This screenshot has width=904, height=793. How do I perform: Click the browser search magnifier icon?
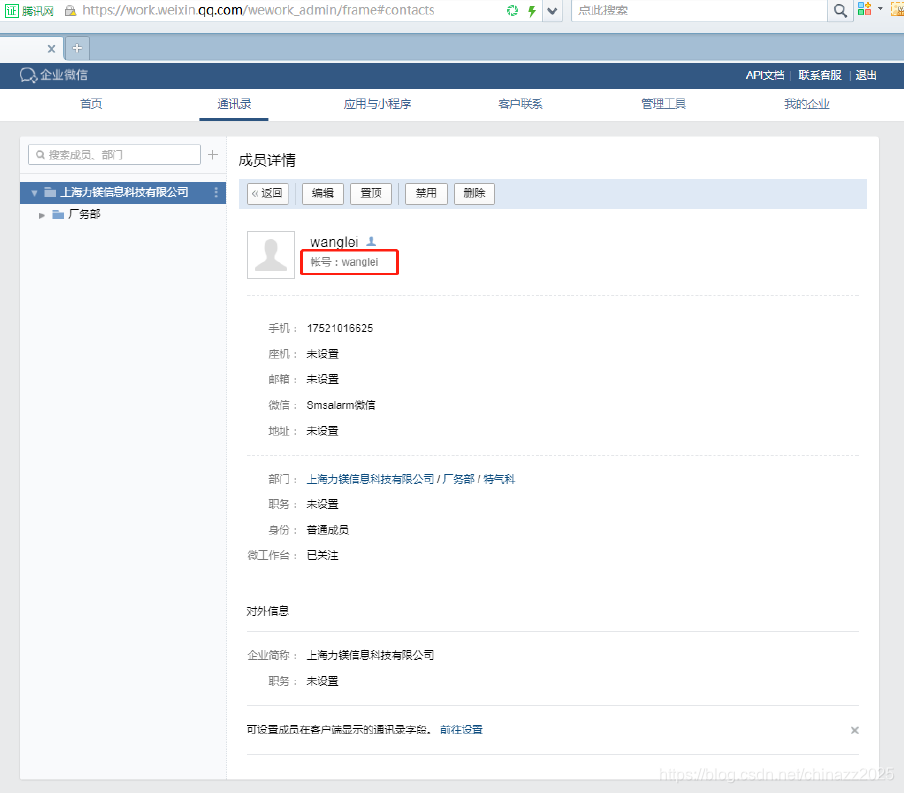click(840, 10)
